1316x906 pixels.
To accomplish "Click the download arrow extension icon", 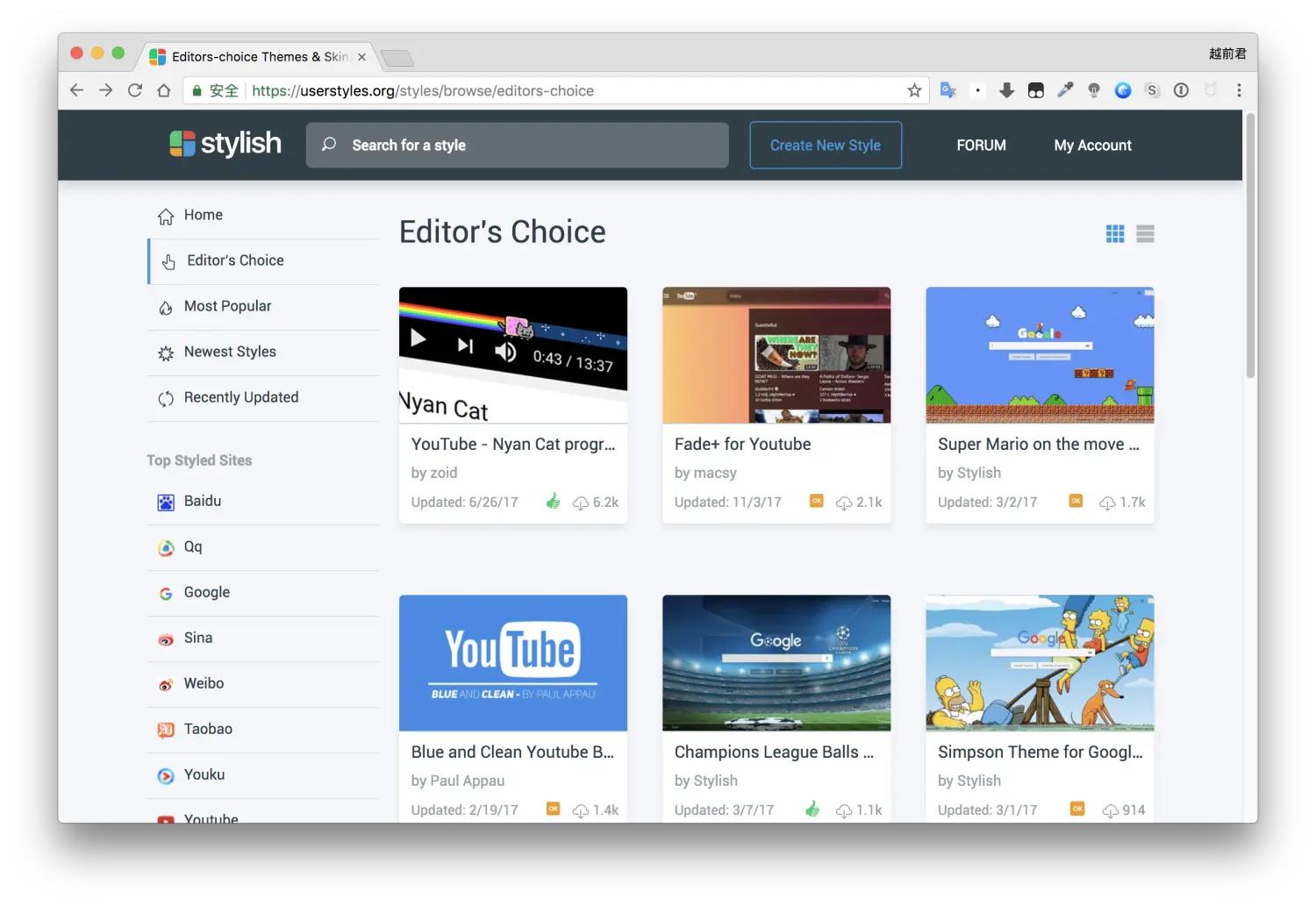I will point(1006,90).
